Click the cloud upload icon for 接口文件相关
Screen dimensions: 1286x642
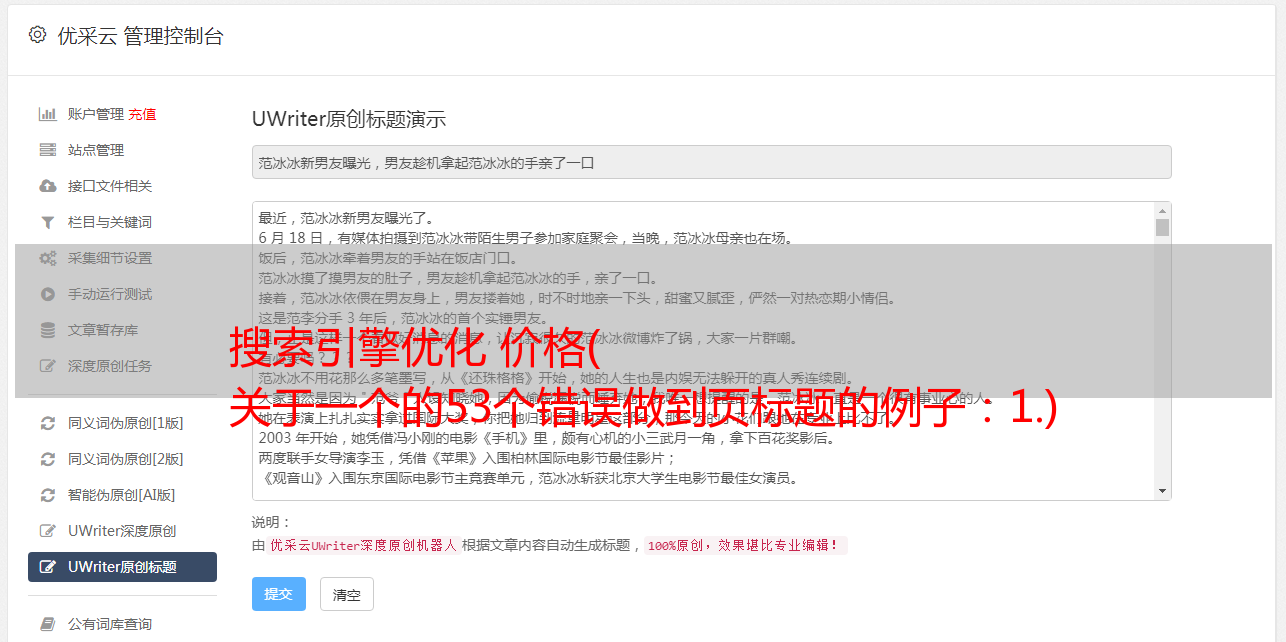pos(47,186)
